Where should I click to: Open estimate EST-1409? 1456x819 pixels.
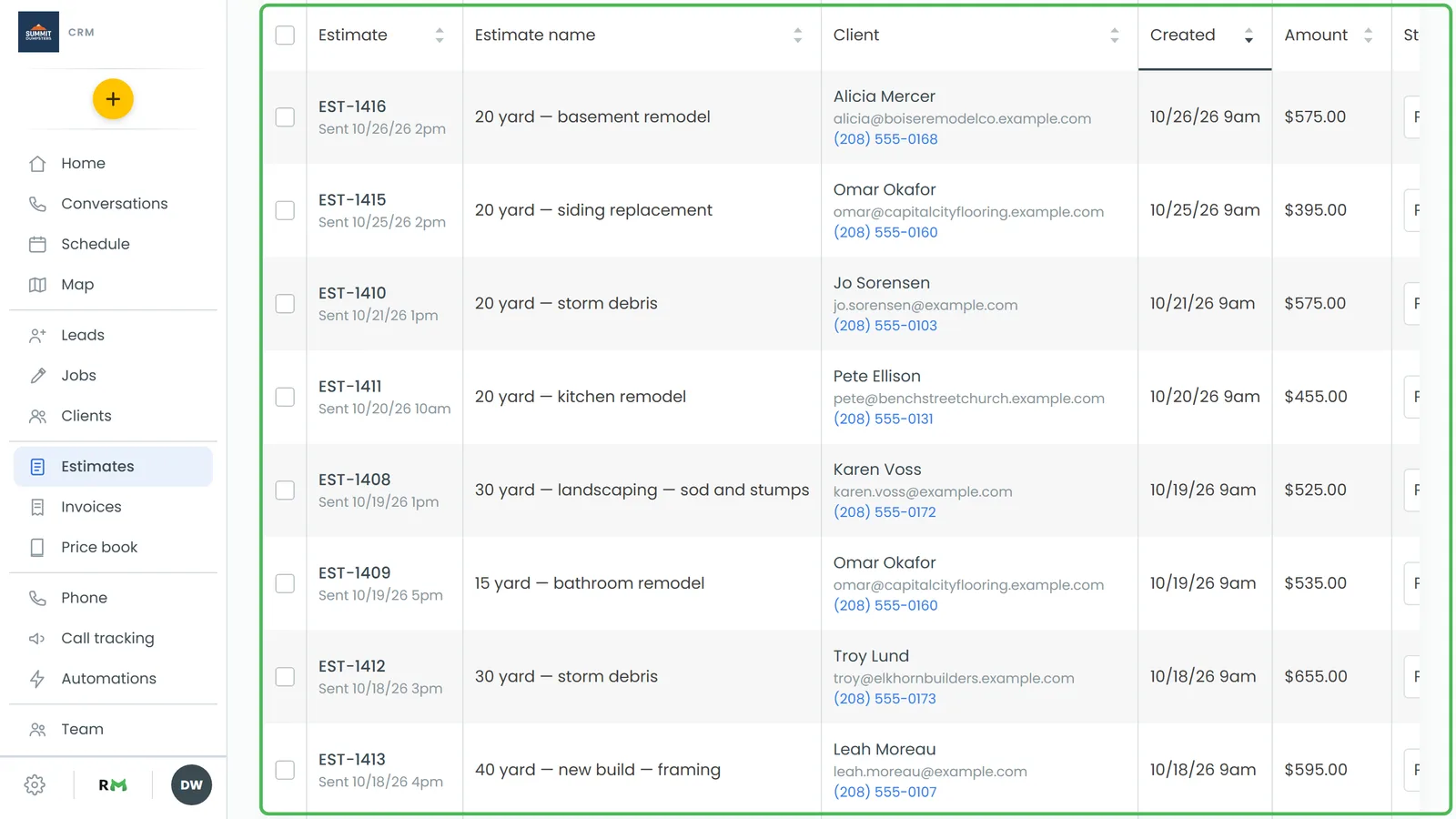click(354, 573)
